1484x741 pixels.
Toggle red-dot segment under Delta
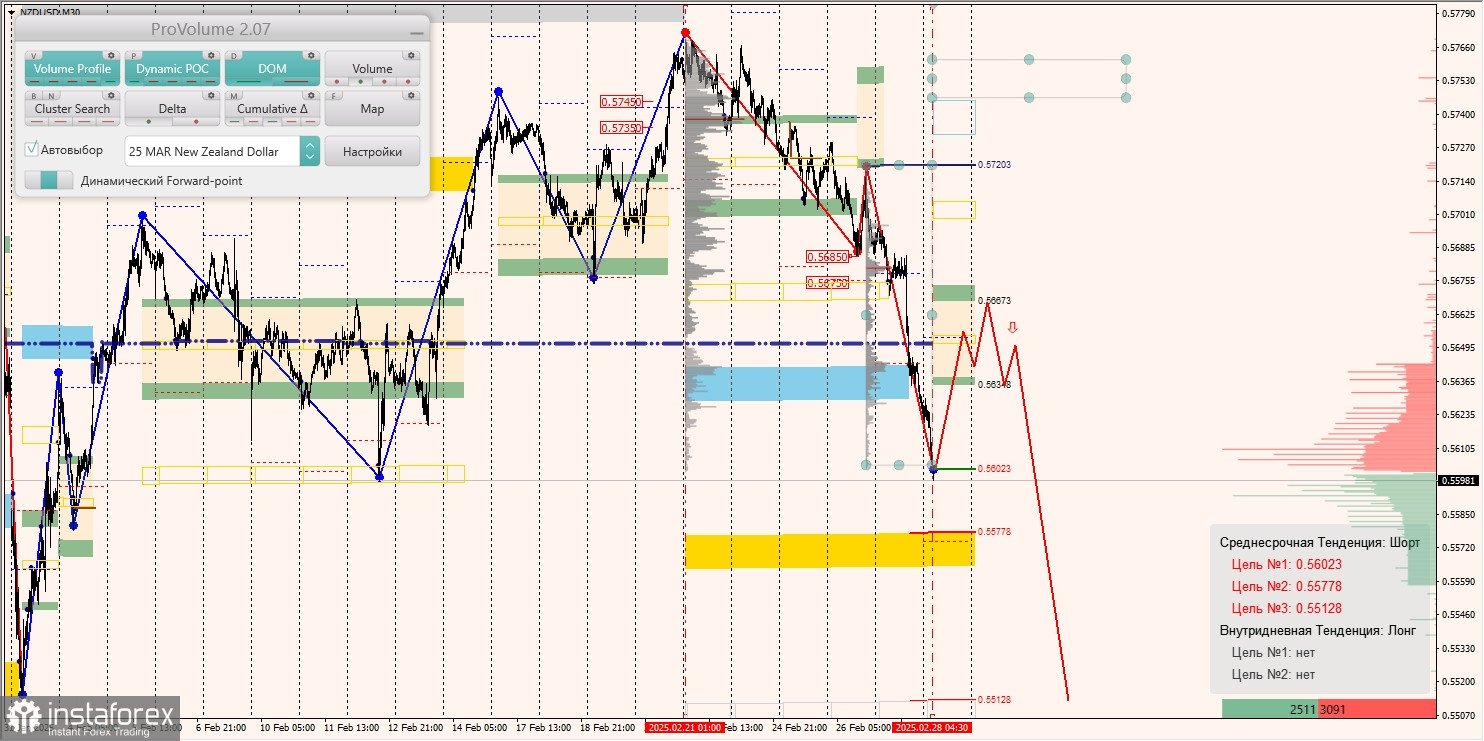click(x=196, y=122)
